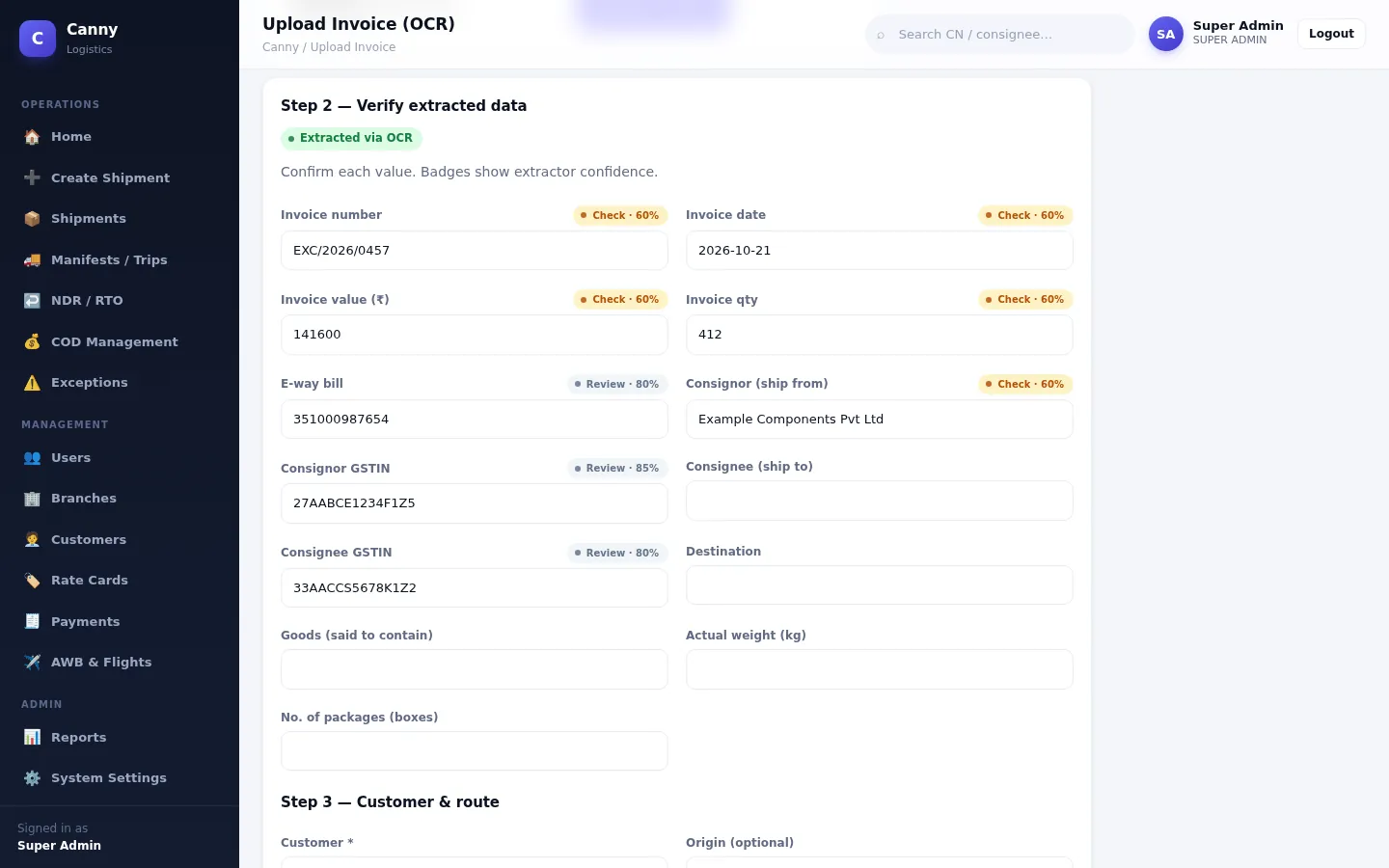Click the Extracted via OCR badge
The width and height of the screenshot is (1389, 868).
351,138
